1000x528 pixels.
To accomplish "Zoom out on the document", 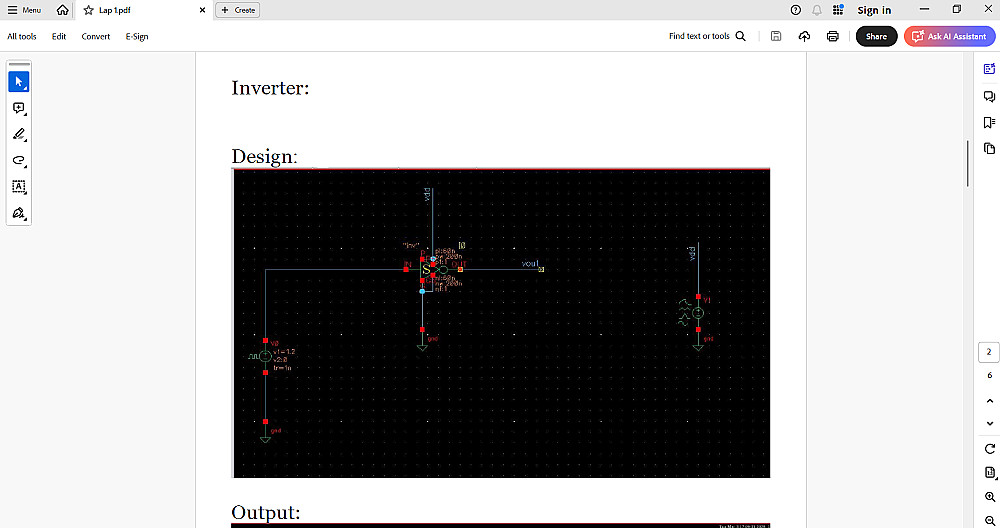I will pos(990,520).
